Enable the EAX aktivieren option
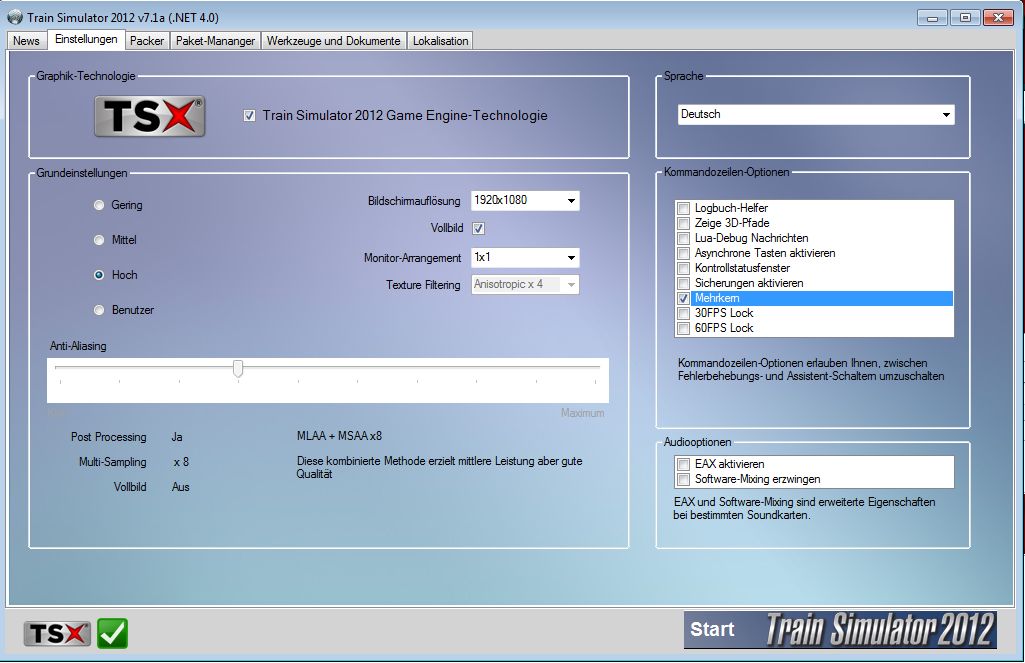Viewport: 1025px width, 663px height. click(x=683, y=465)
